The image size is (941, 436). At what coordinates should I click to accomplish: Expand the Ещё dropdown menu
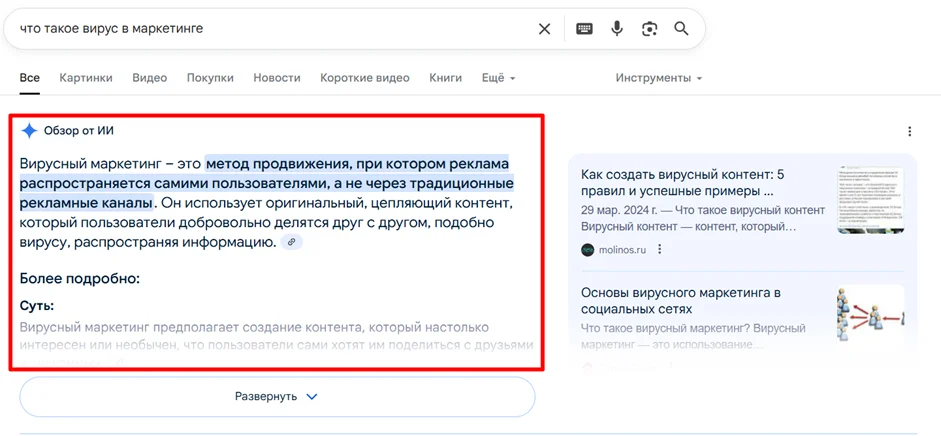click(498, 78)
